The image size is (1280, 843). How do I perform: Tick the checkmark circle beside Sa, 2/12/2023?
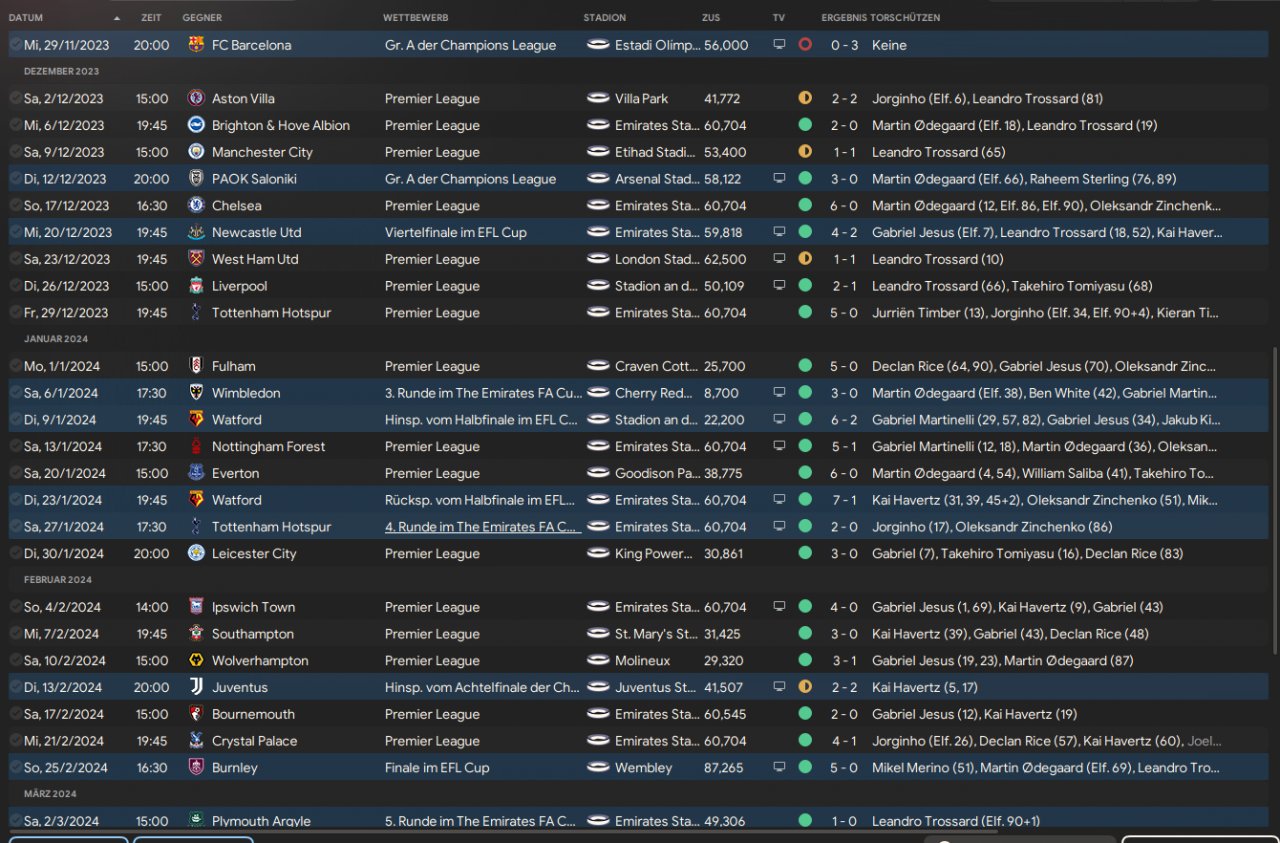[15, 99]
